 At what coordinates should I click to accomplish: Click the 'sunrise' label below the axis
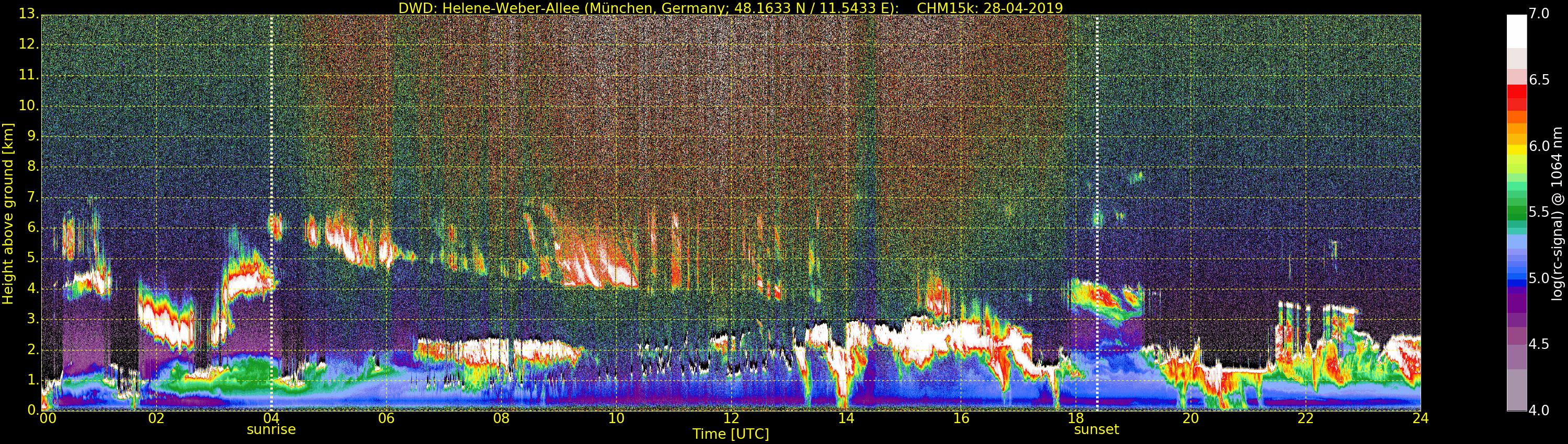(x=271, y=429)
